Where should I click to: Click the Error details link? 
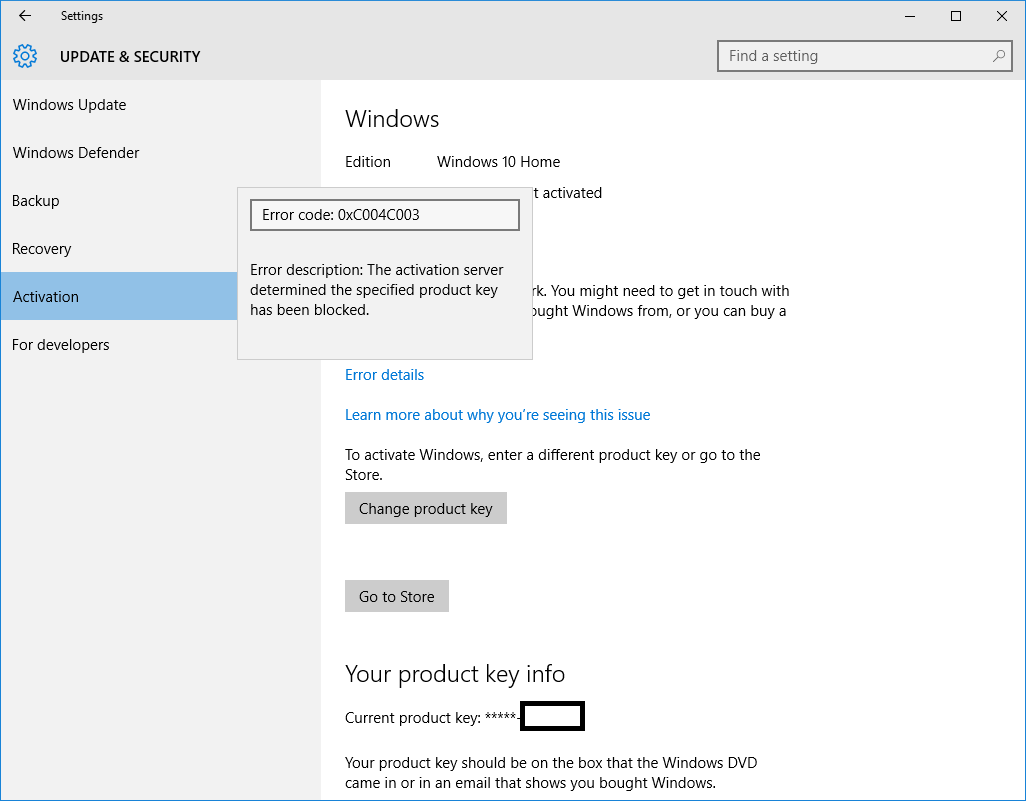pyautogui.click(x=384, y=375)
